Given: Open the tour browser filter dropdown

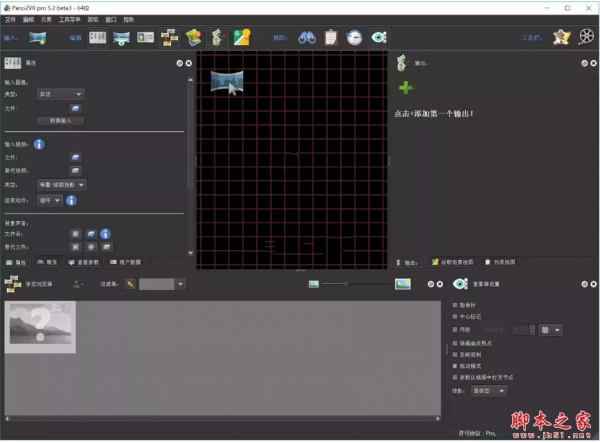Looking at the screenshot, I should pyautogui.click(x=162, y=284).
